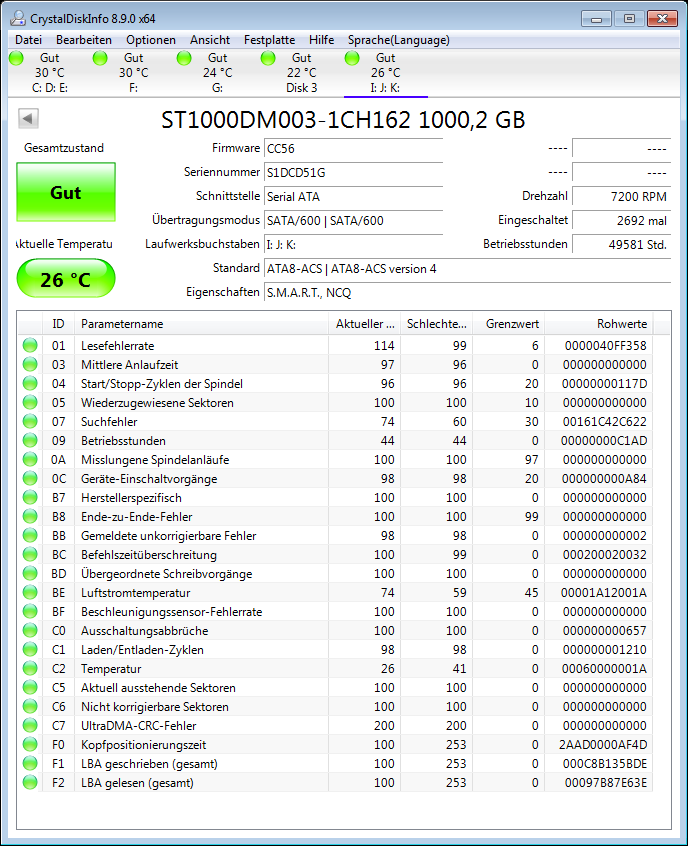Open the Datei menu
This screenshot has width=688, height=846.
[x=28, y=40]
